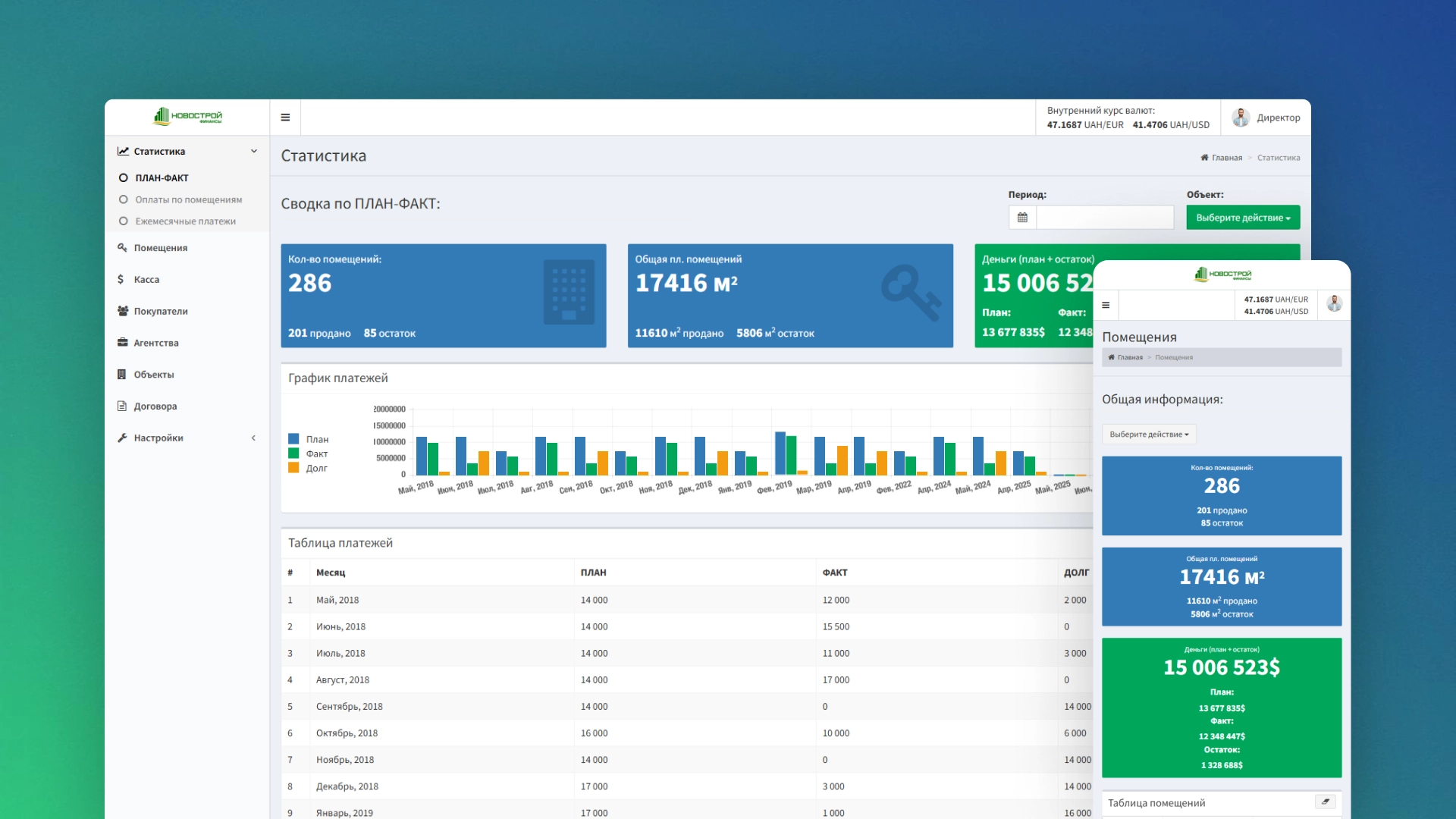Viewport: 1456px width, 819px height.
Task: Click the orange Долг color swatch
Action: 293,468
